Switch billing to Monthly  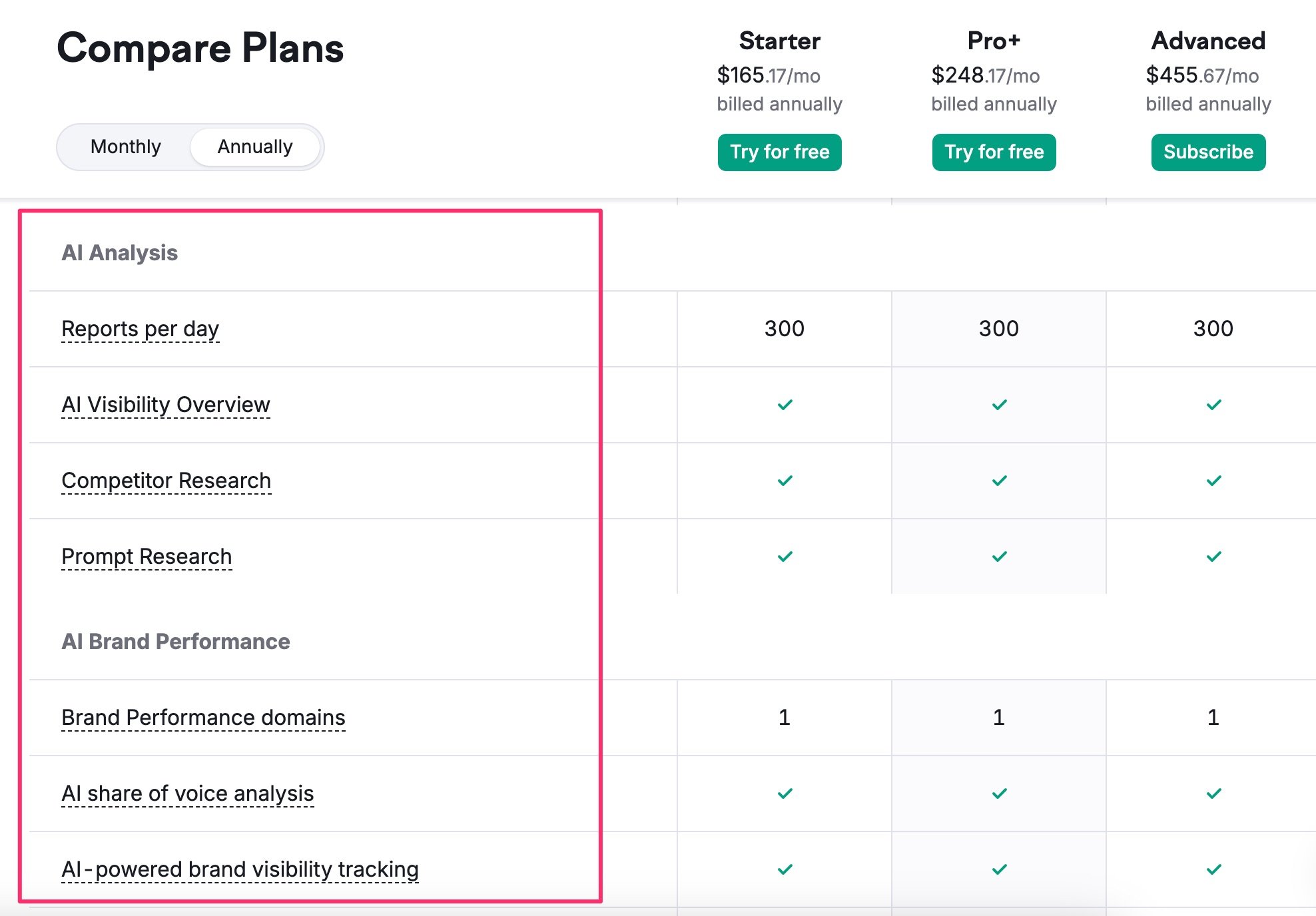(126, 146)
